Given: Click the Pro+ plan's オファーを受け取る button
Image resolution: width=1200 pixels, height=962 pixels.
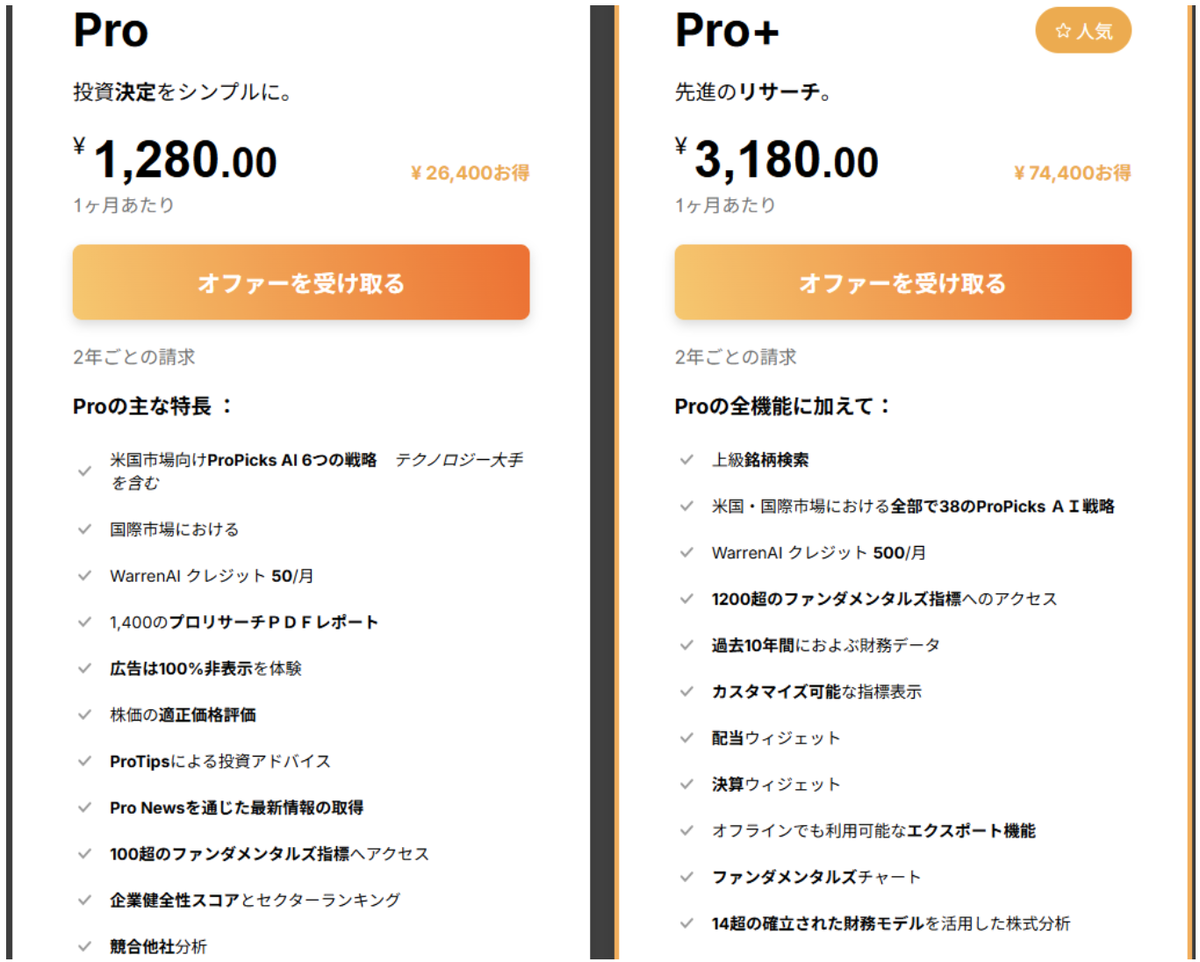Looking at the screenshot, I should point(902,283).
